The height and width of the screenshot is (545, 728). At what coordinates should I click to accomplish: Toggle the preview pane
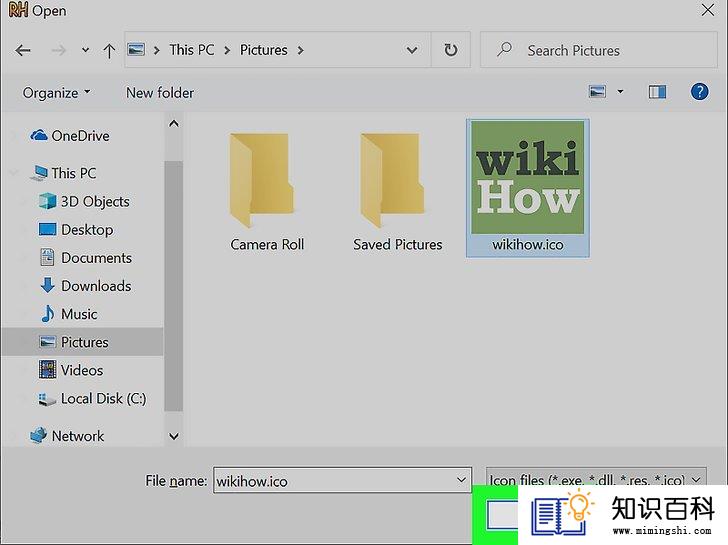click(x=657, y=92)
